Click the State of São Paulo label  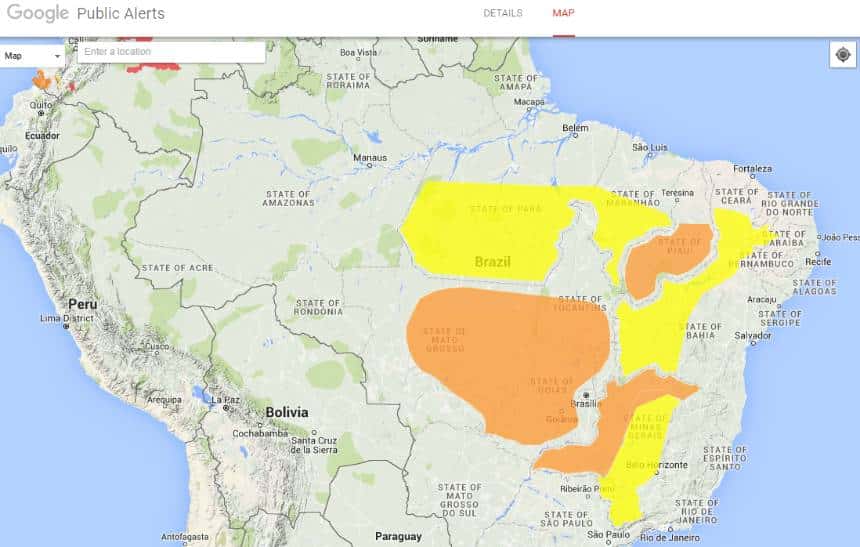click(566, 519)
